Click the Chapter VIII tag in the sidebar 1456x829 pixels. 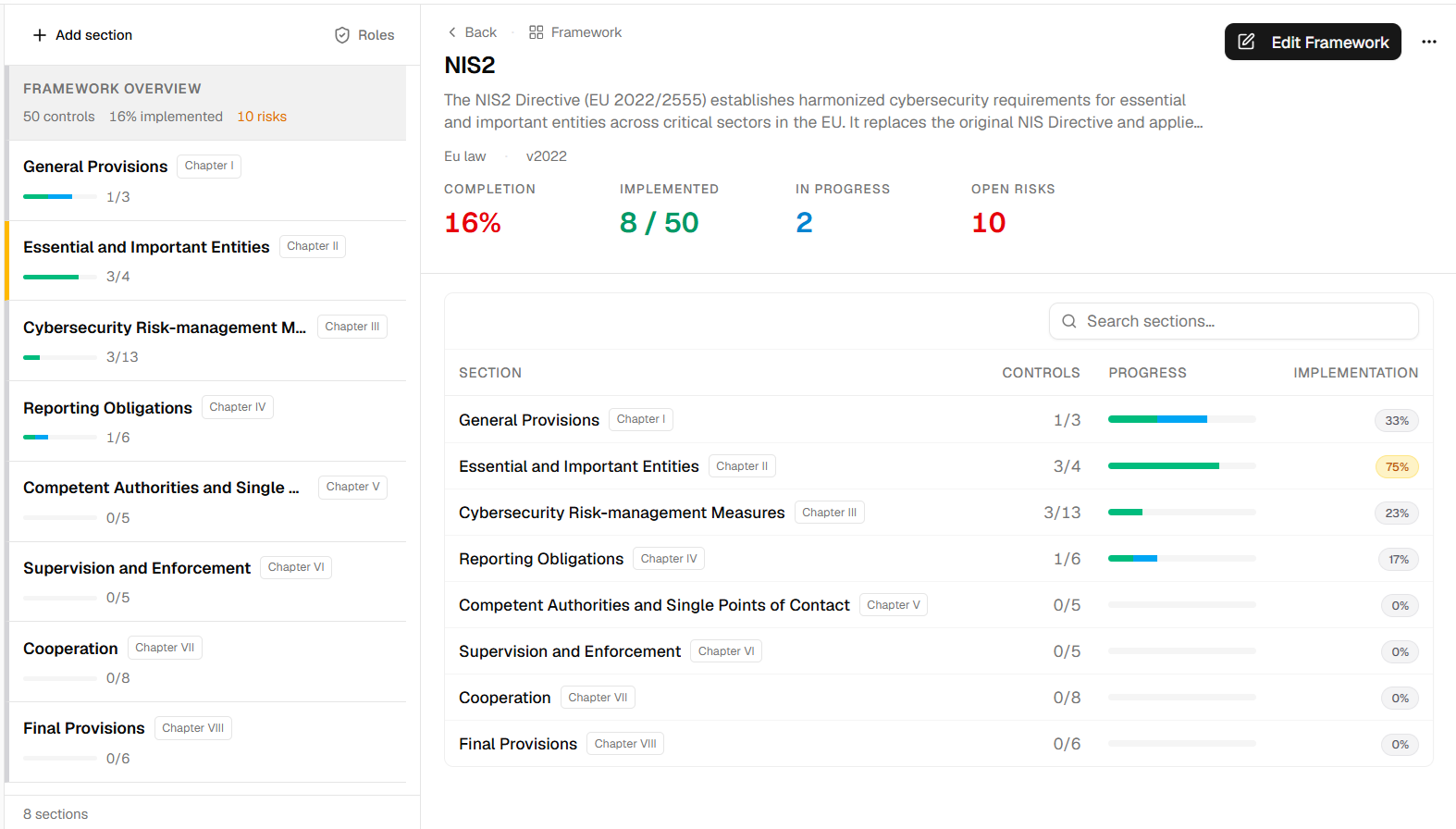tap(193, 728)
